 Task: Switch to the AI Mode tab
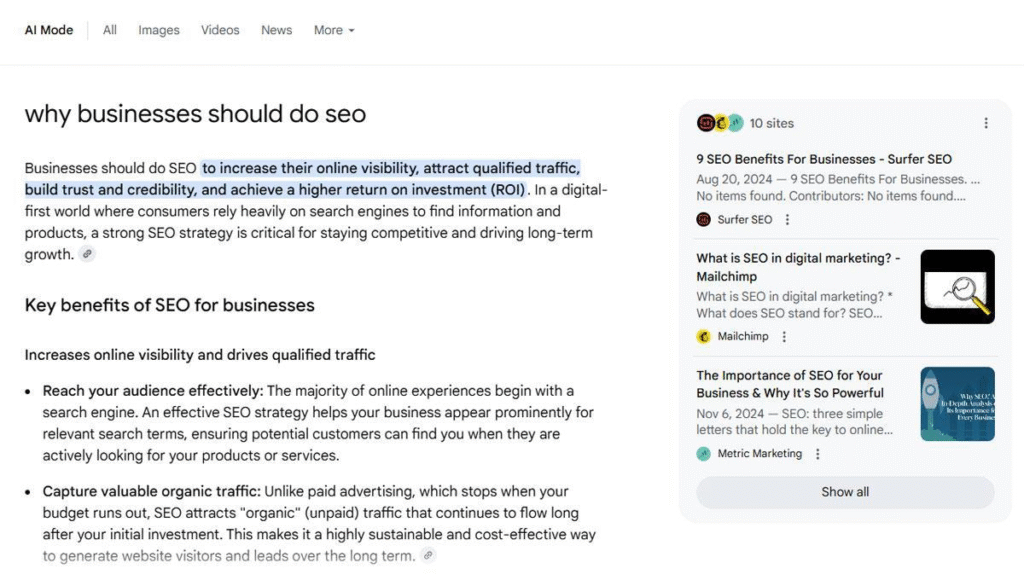click(49, 30)
